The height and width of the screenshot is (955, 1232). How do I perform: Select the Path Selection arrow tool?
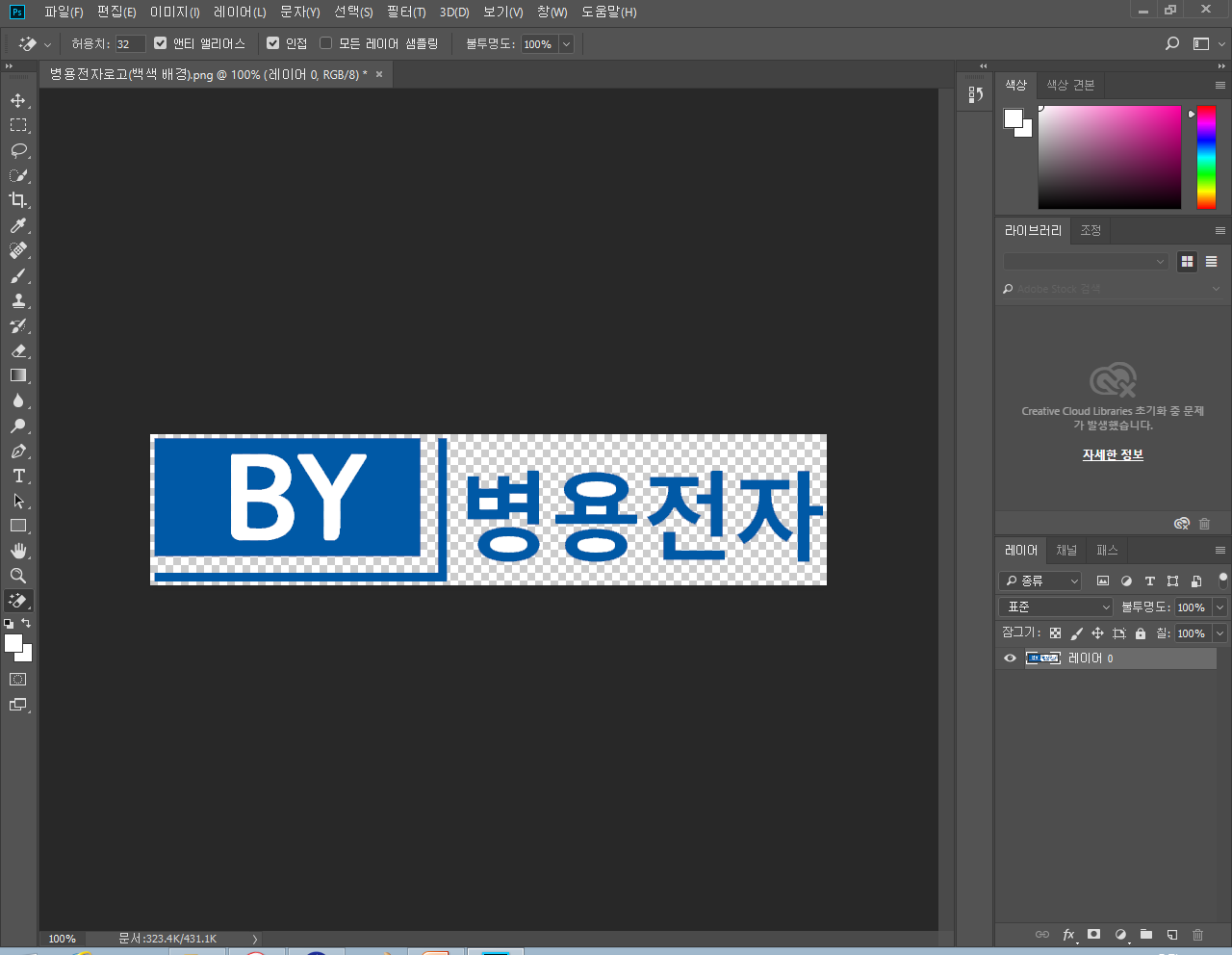pos(18,501)
